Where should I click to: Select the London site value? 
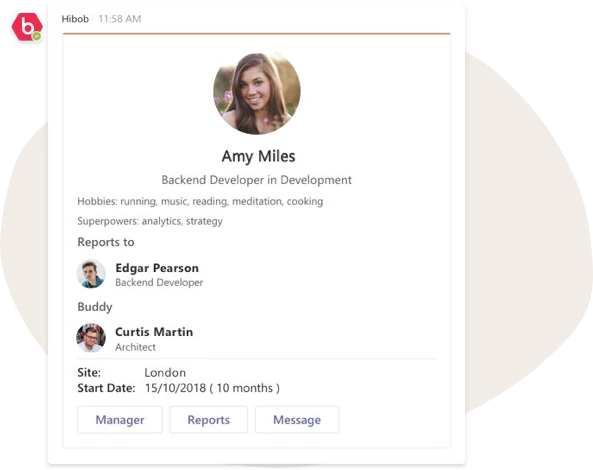(165, 372)
